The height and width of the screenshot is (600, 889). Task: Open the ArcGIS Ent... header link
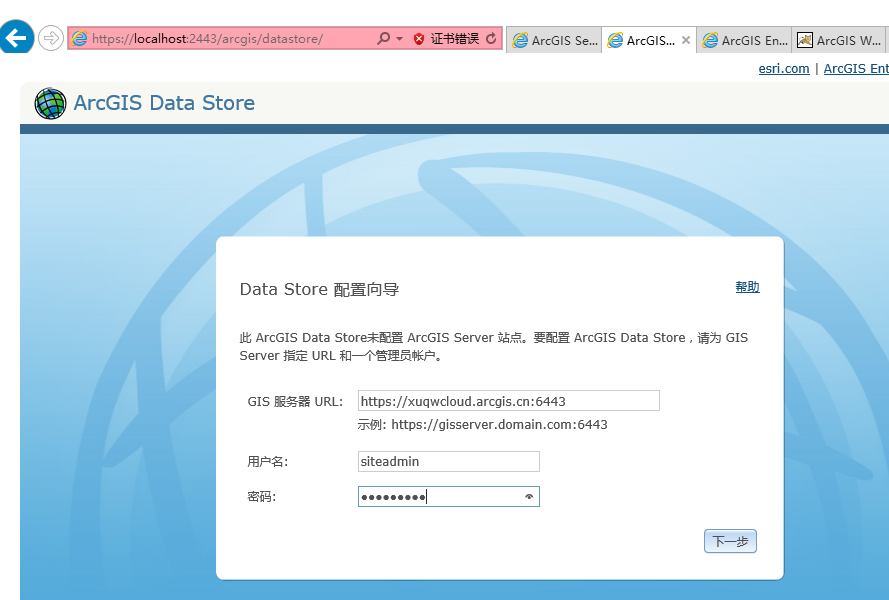click(x=856, y=69)
